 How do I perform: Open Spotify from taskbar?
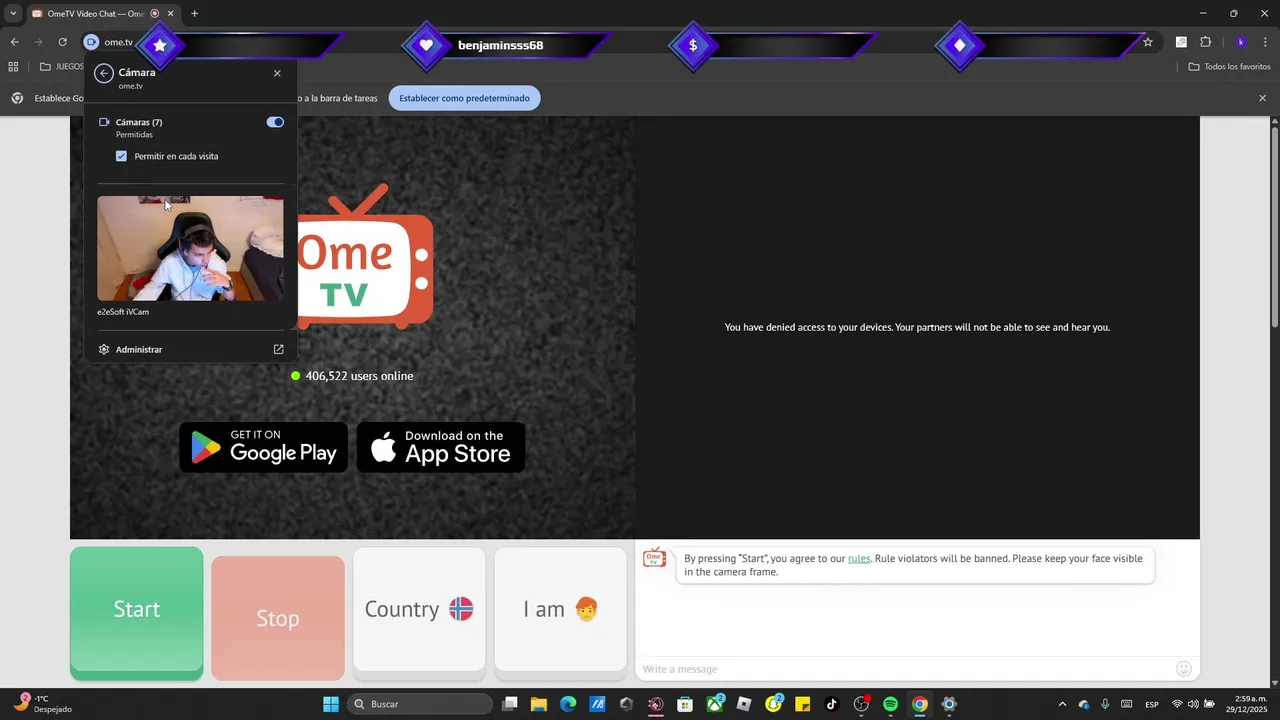coord(890,704)
